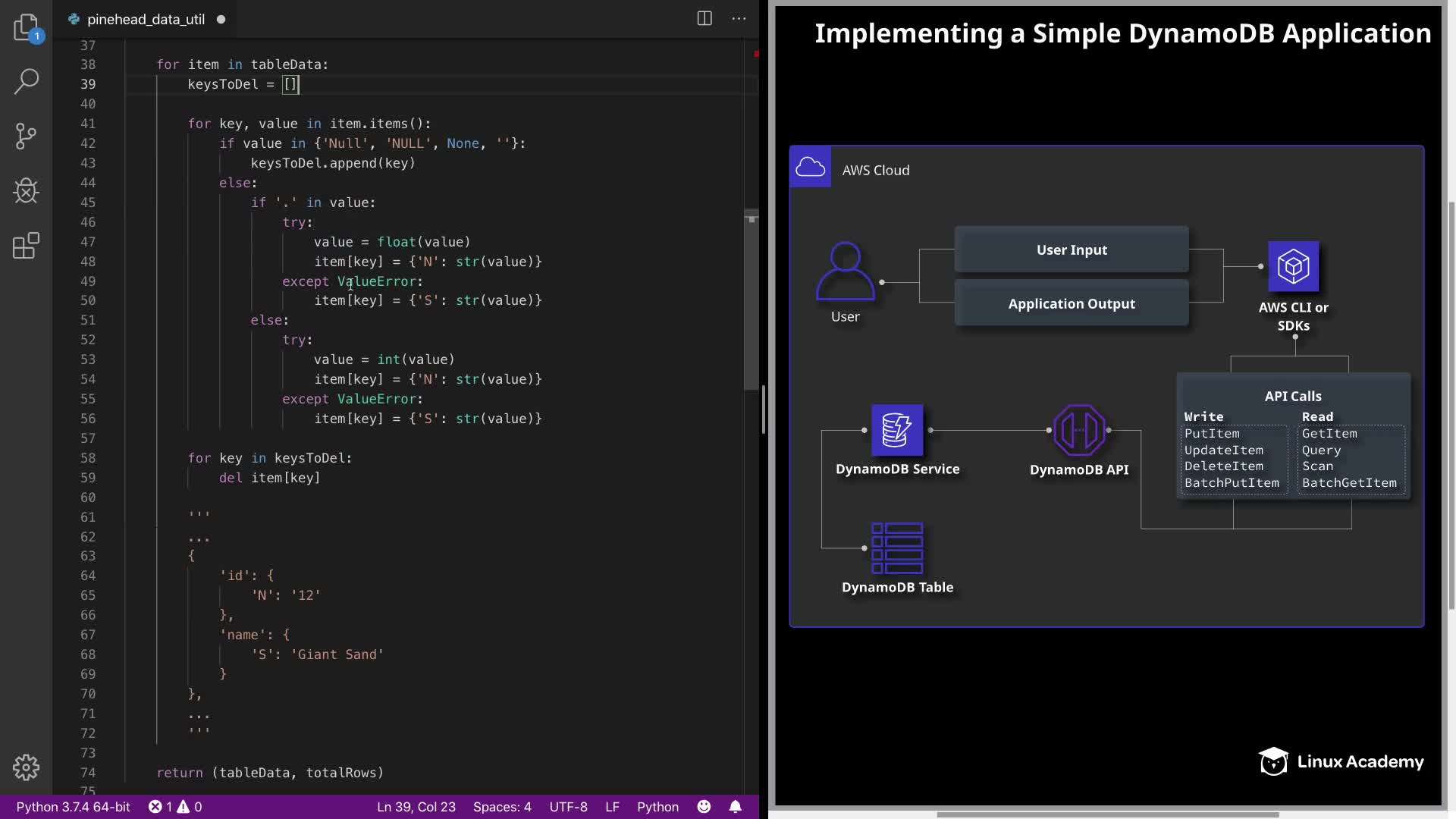Select Python 3.7.4 64-bit interpreter
This screenshot has width=1456, height=819.
(x=73, y=806)
